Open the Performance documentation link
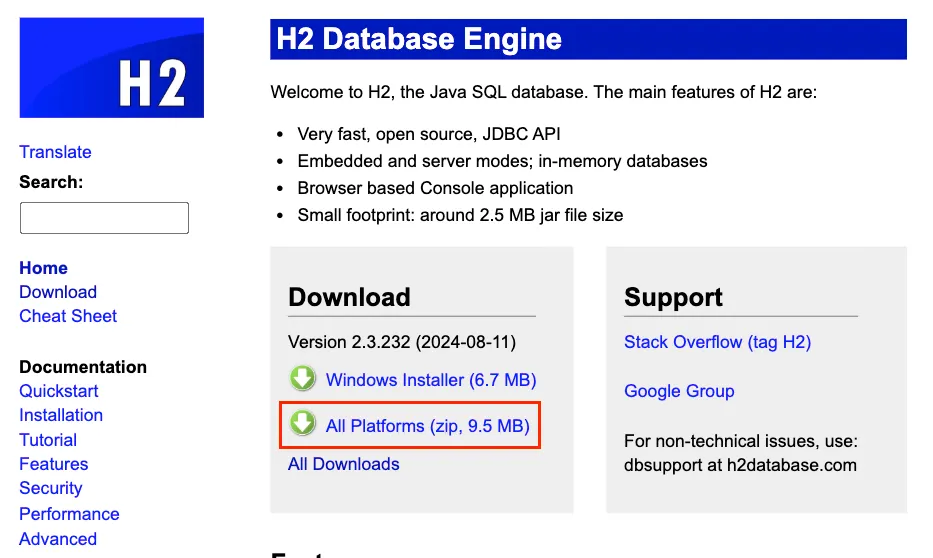This screenshot has width=933, height=558. (x=69, y=513)
